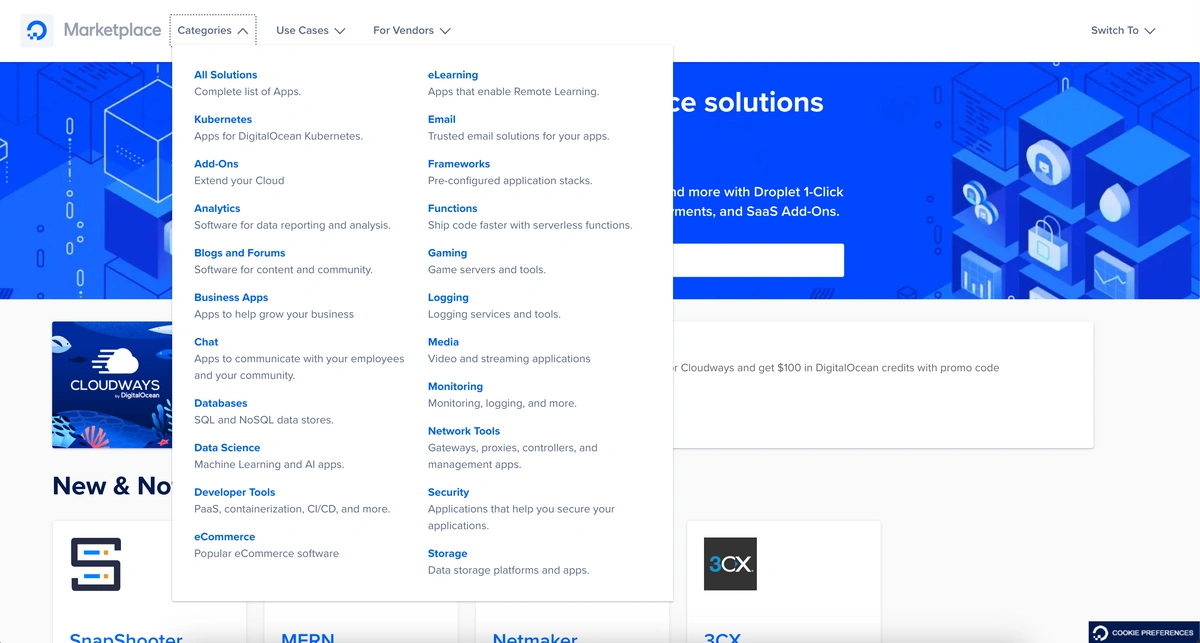Pick the Network Tools category
The image size is (1200, 643).
point(463,431)
